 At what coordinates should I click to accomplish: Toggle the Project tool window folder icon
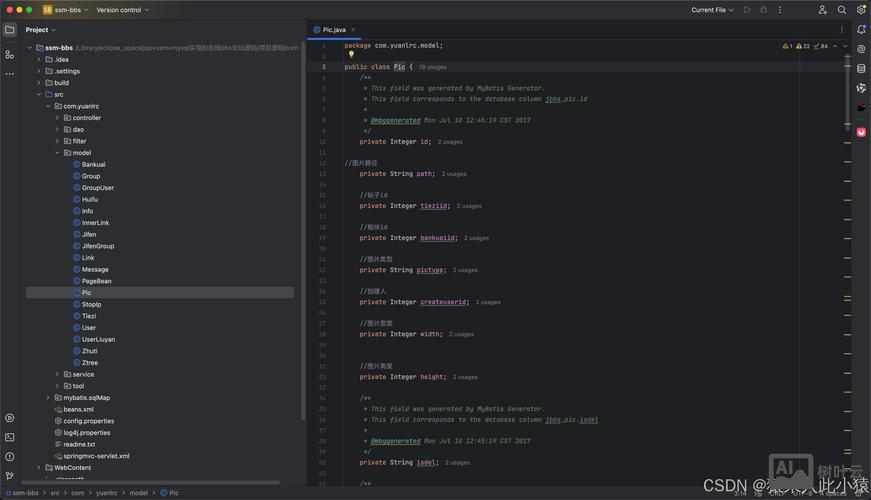click(x=10, y=30)
